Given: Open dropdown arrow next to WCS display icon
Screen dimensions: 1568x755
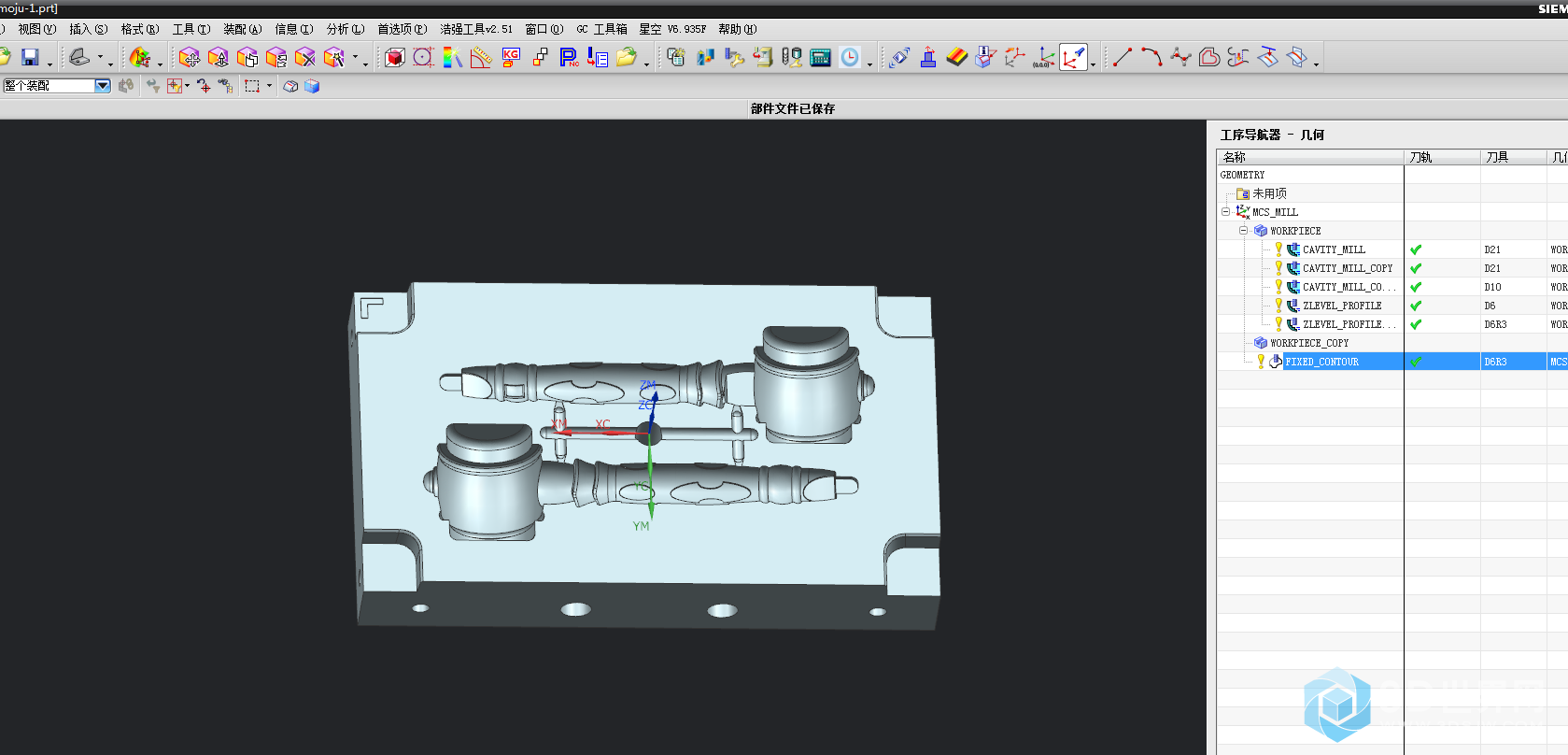Looking at the screenshot, I should (1094, 64).
